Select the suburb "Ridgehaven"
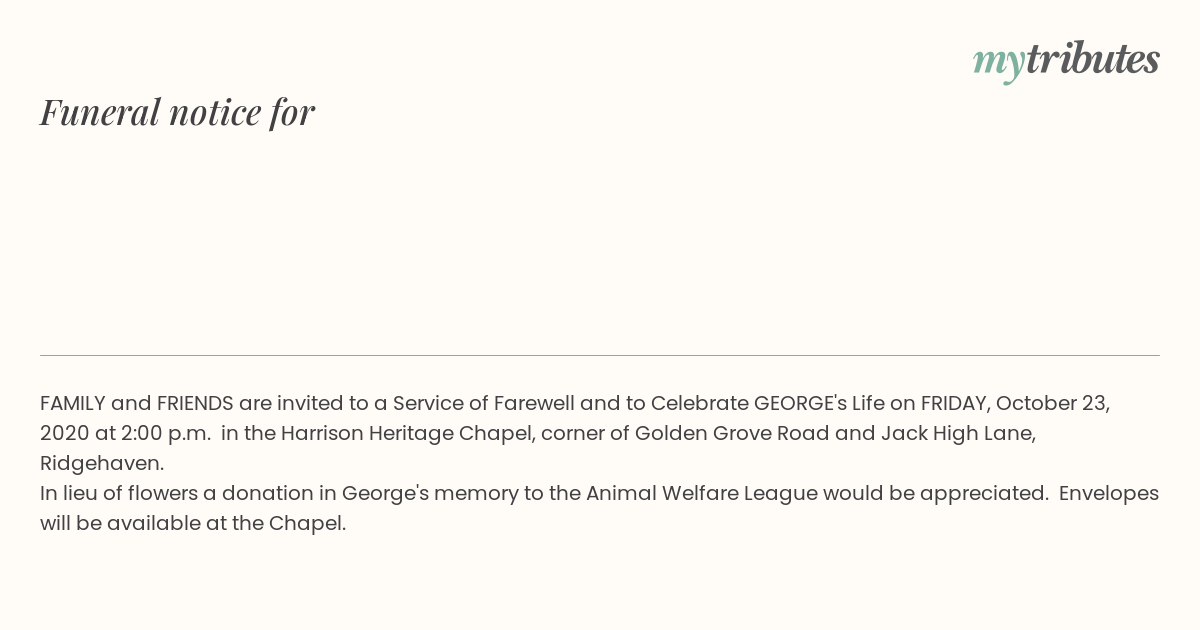Viewport: 1200px width, 630px height. click(x=99, y=463)
